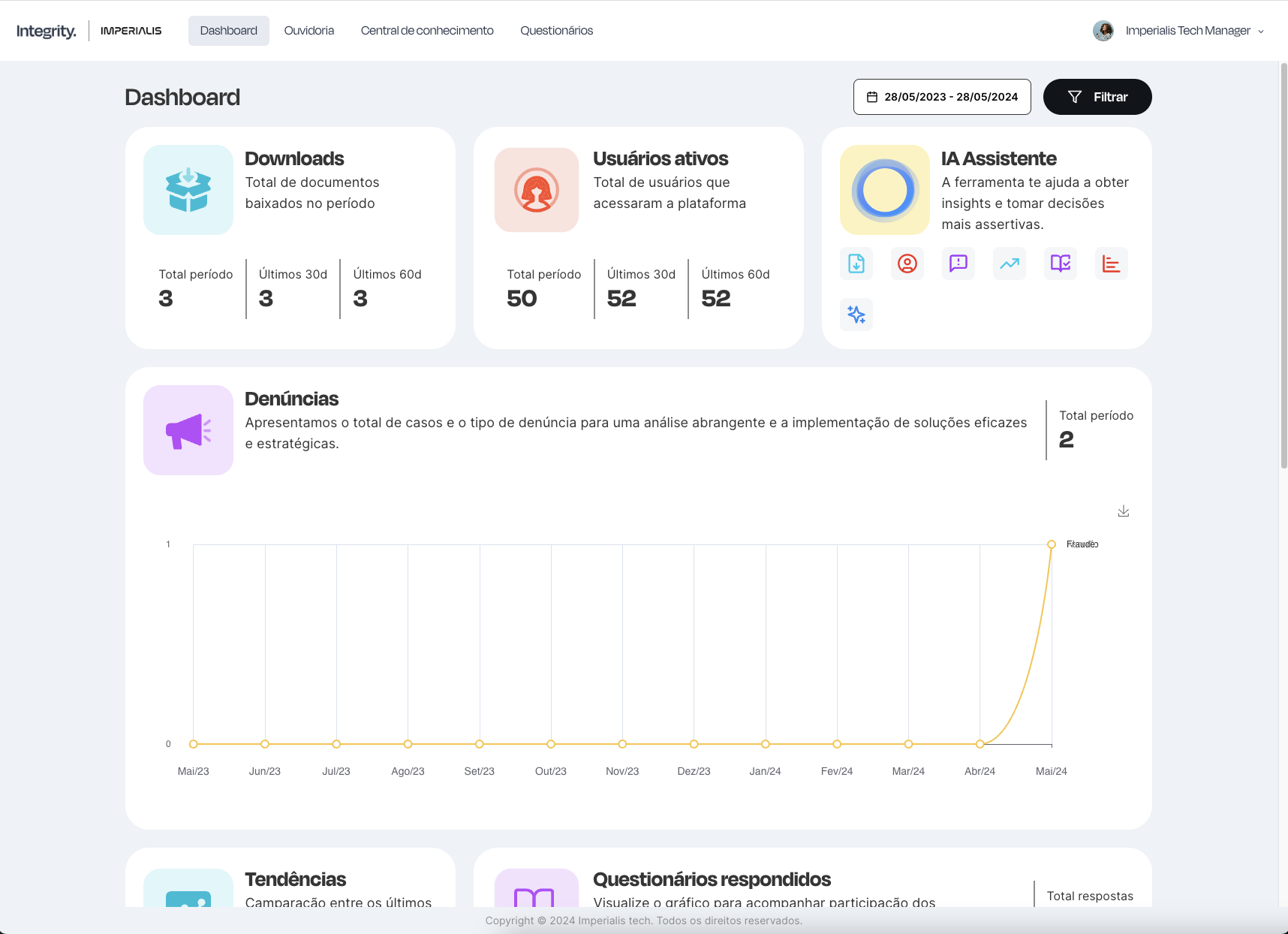Click the IA Assistente heading
The height and width of the screenshot is (934, 1288).
999,158
